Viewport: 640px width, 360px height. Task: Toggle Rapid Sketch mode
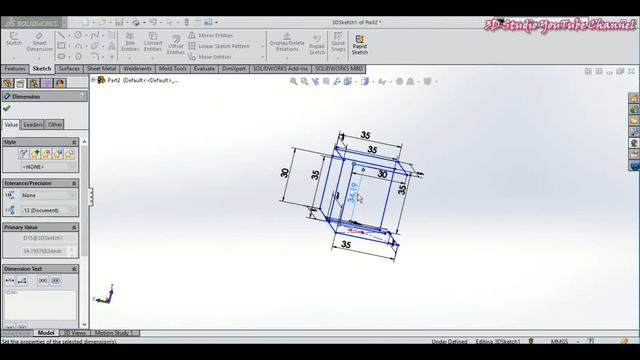pos(360,45)
